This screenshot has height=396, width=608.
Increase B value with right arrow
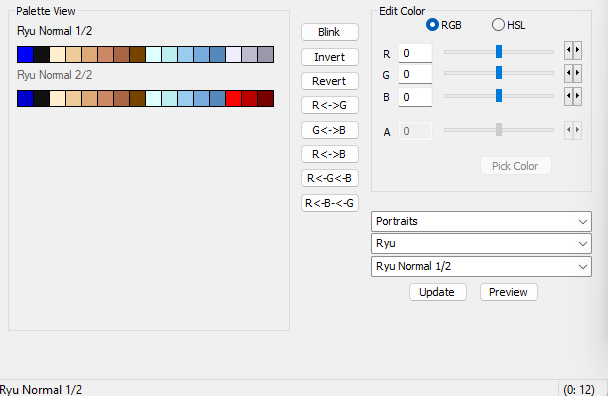coord(577,96)
